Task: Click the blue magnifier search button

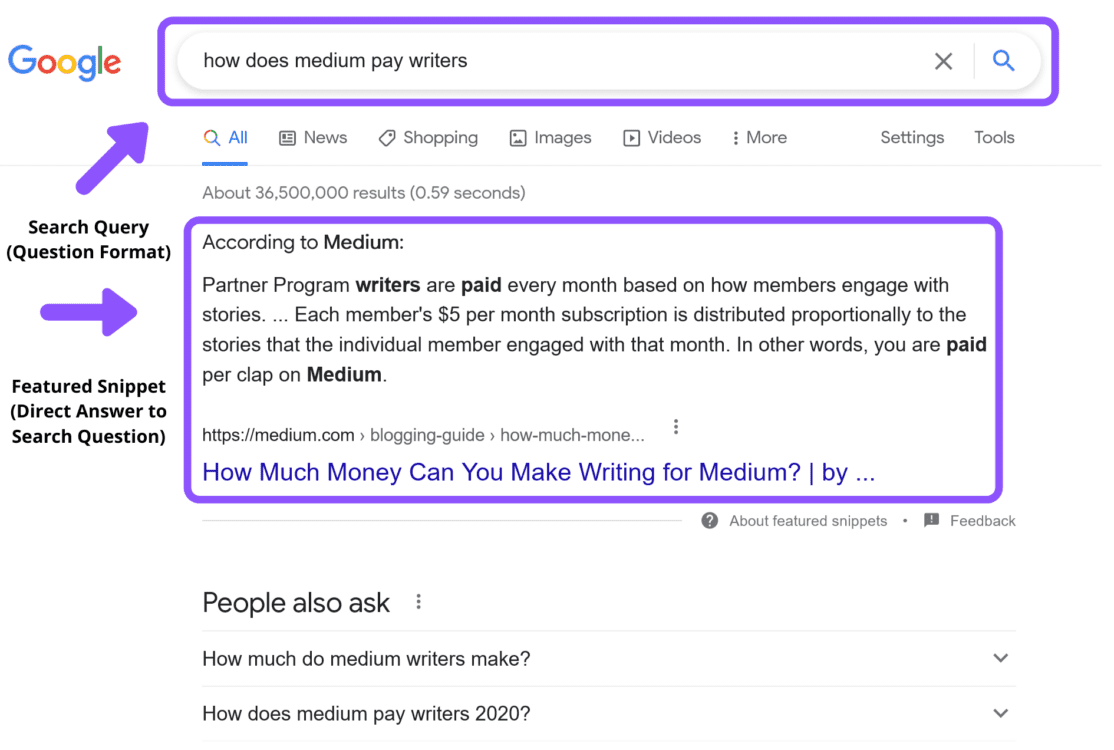Action: 1003,60
